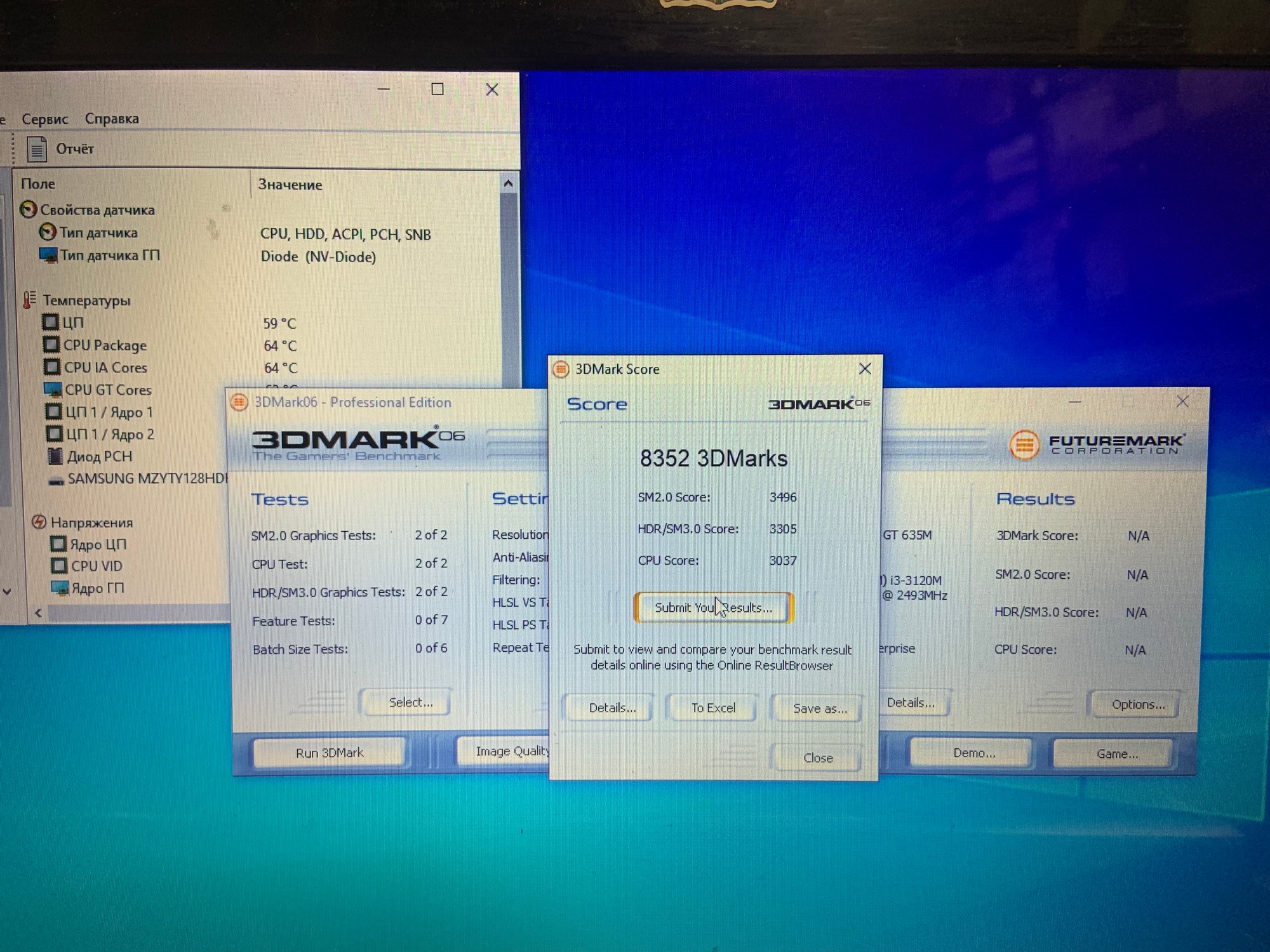Click the horizontal scrollbar left arrow
Image resolution: width=1270 pixels, height=952 pixels.
coord(38,612)
